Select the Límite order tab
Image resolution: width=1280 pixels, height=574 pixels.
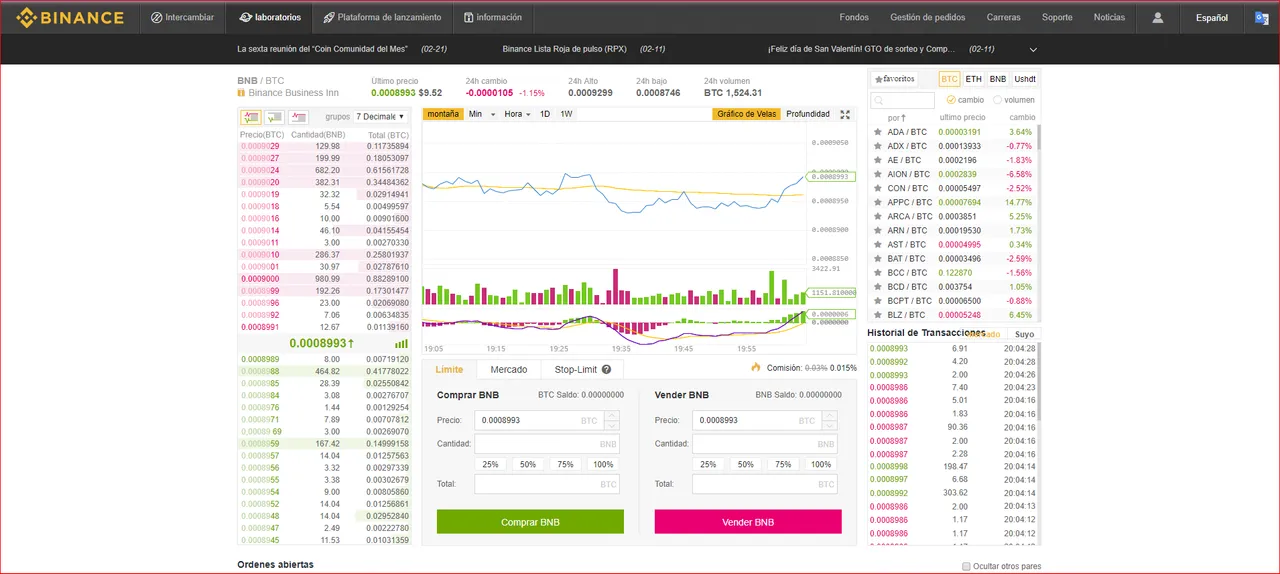(449, 370)
